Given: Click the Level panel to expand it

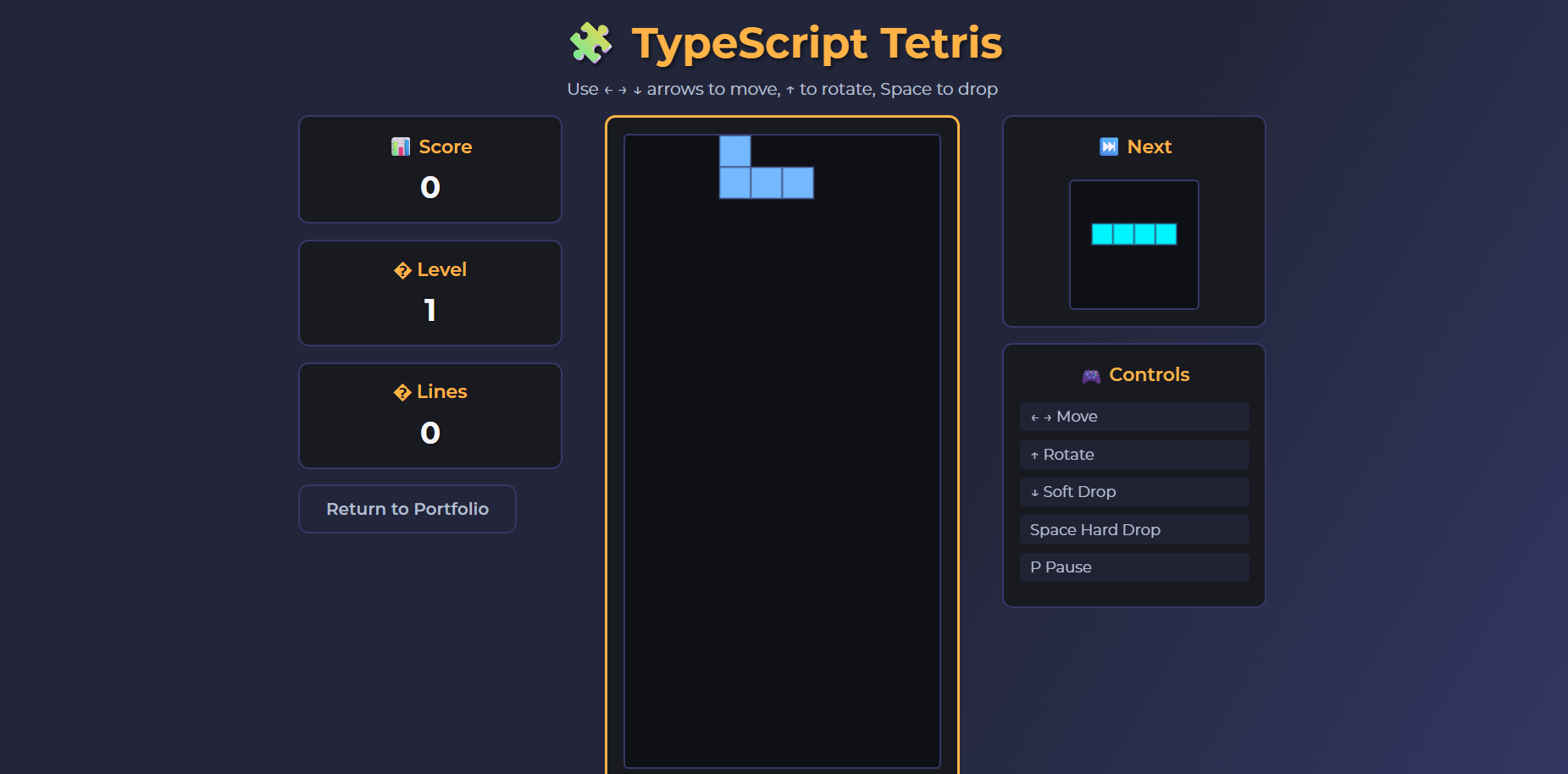Looking at the screenshot, I should 429,292.
